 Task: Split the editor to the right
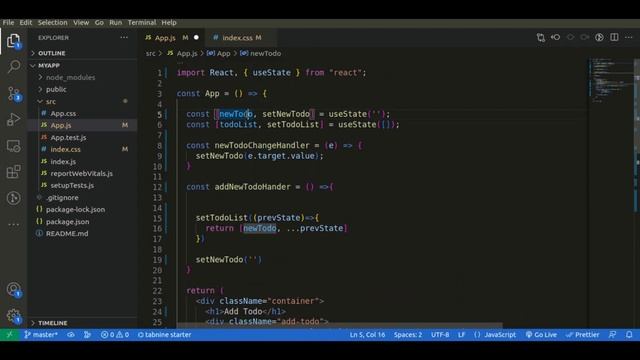614,38
